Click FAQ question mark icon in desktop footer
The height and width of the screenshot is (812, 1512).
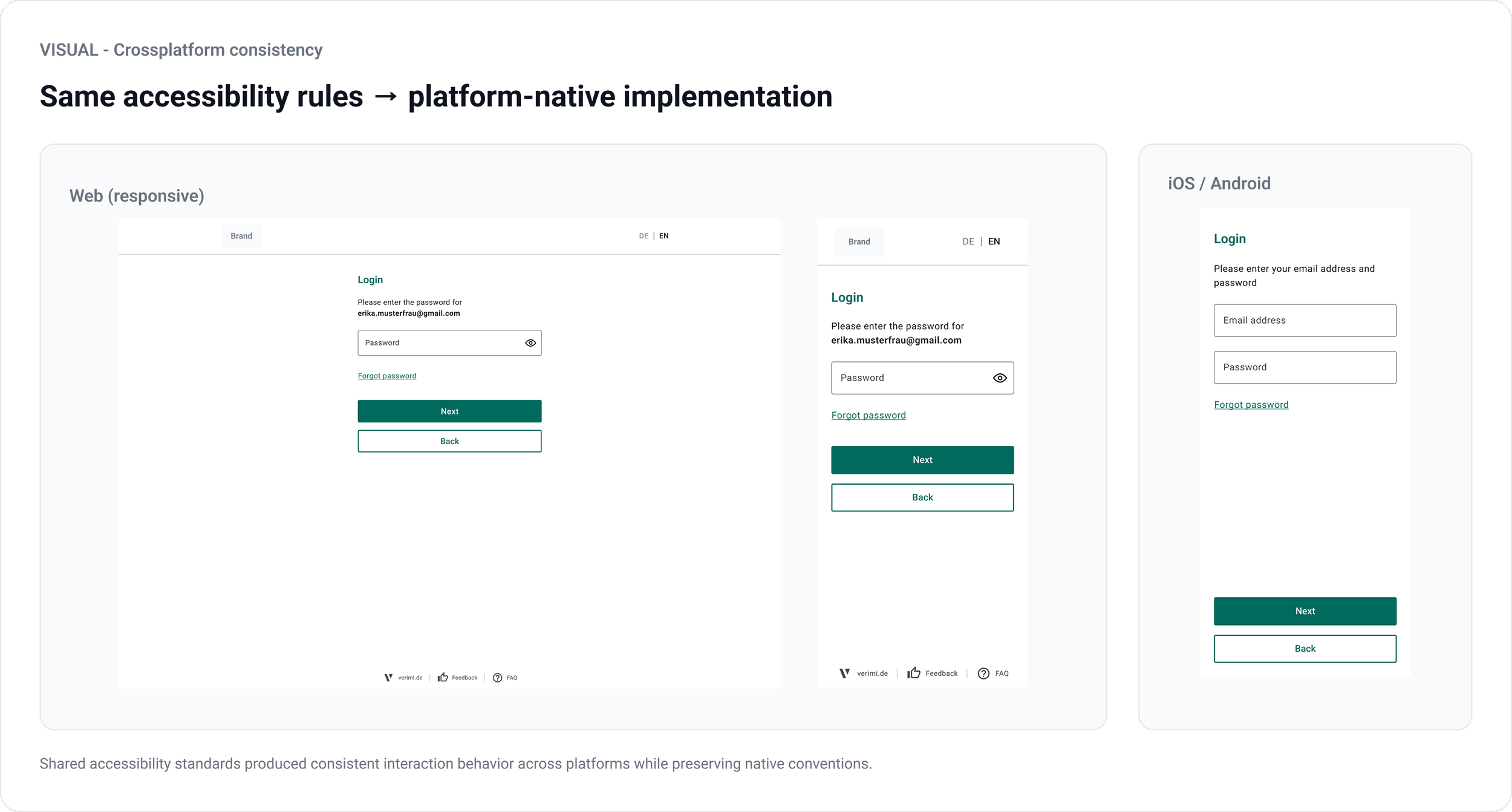(497, 678)
